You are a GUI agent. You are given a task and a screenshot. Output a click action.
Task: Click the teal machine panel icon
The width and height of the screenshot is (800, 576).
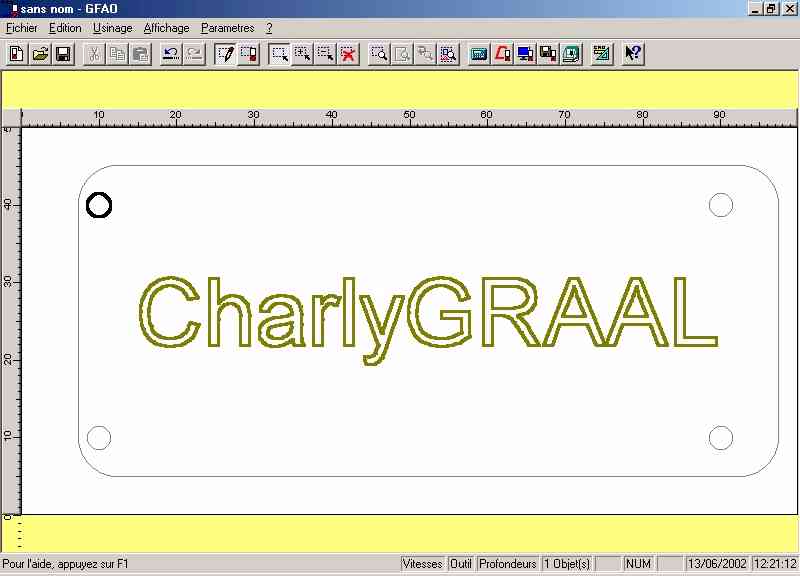[x=479, y=54]
